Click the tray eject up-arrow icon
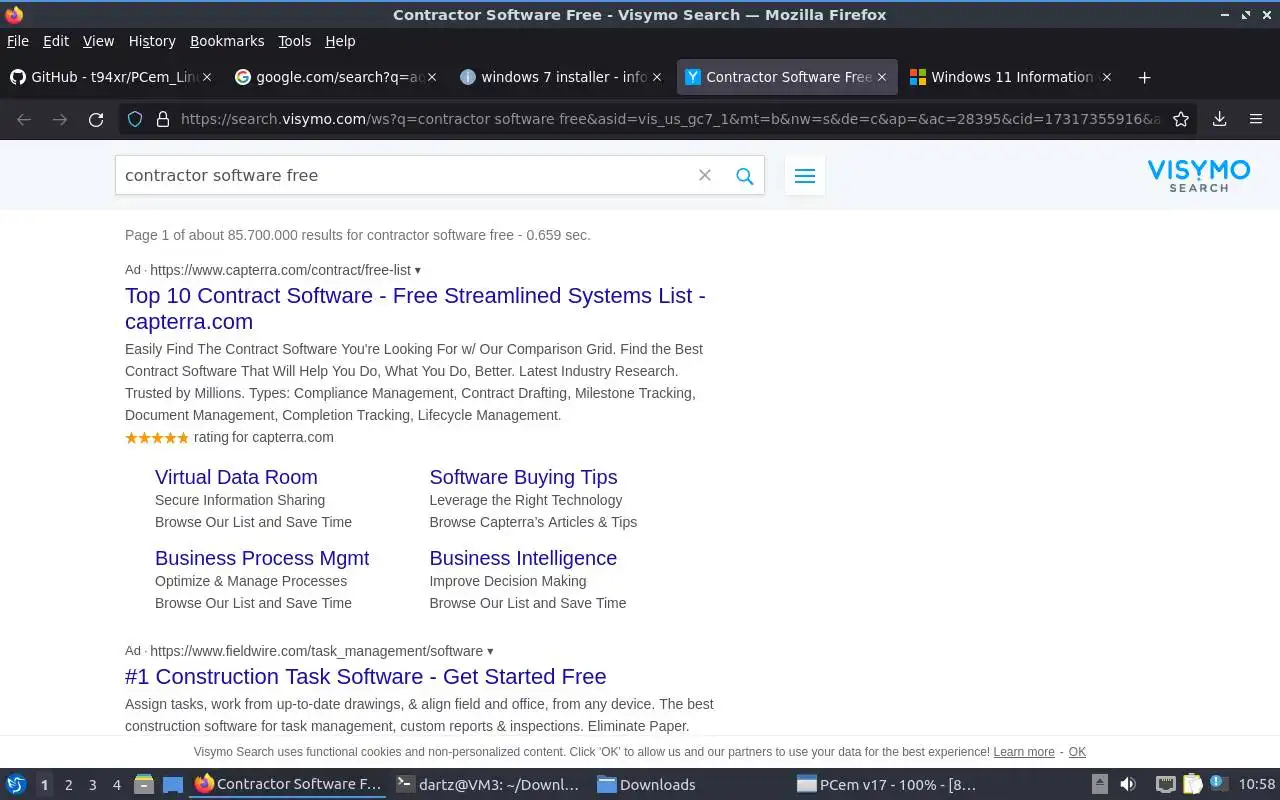1280x800 pixels. [x=1099, y=784]
